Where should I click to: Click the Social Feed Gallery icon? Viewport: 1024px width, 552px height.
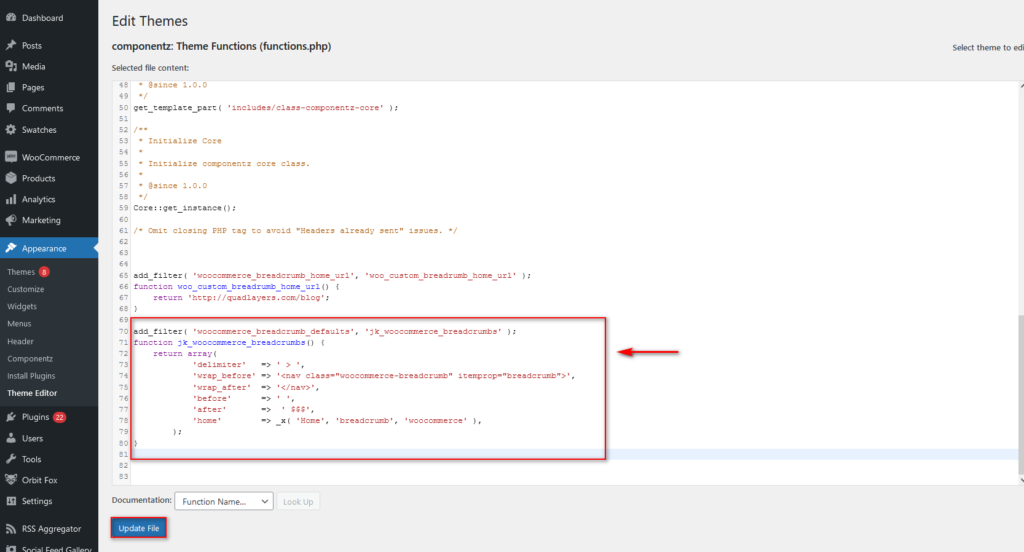(x=11, y=549)
